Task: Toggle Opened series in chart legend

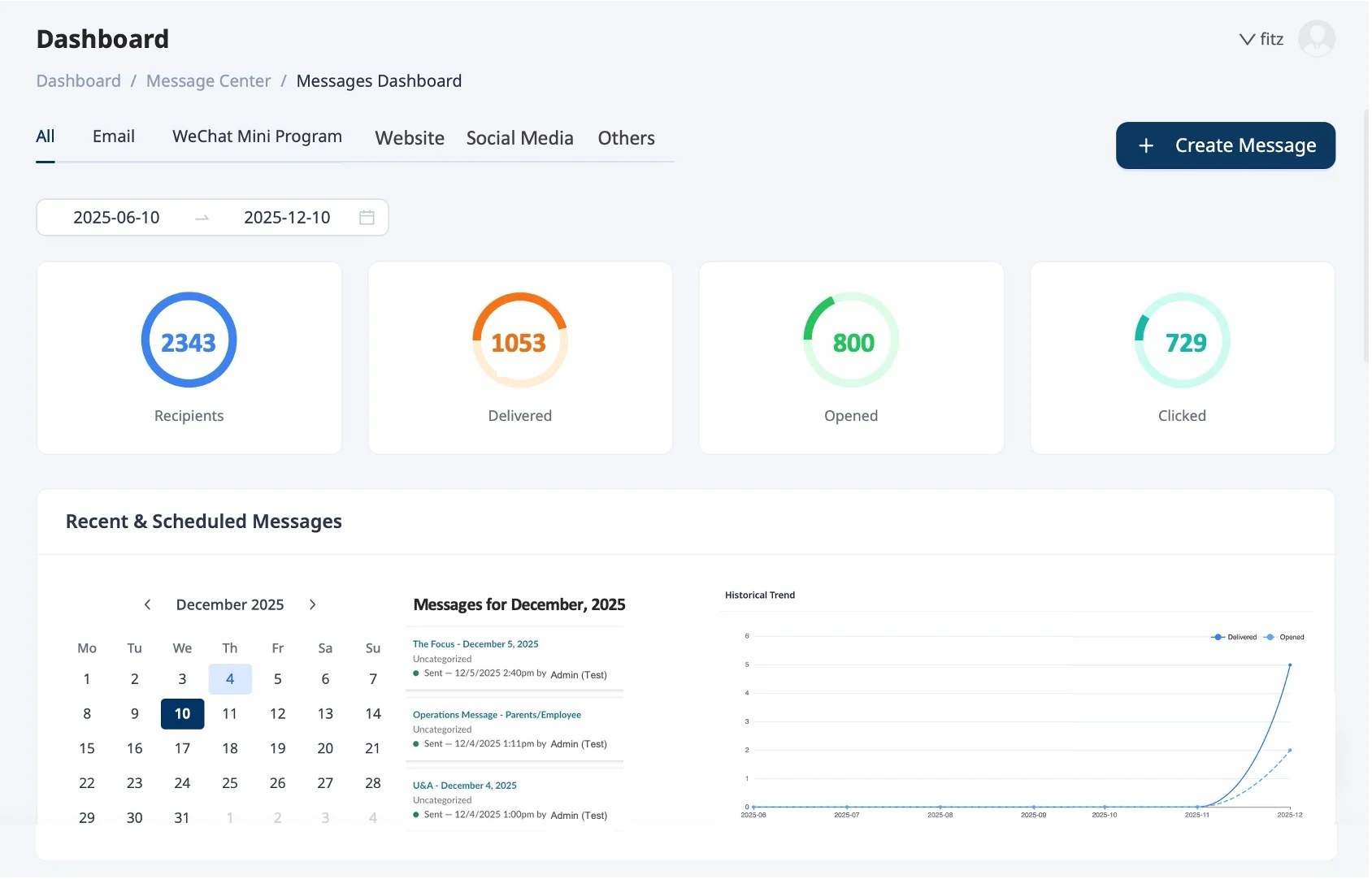Action: pos(1283,638)
